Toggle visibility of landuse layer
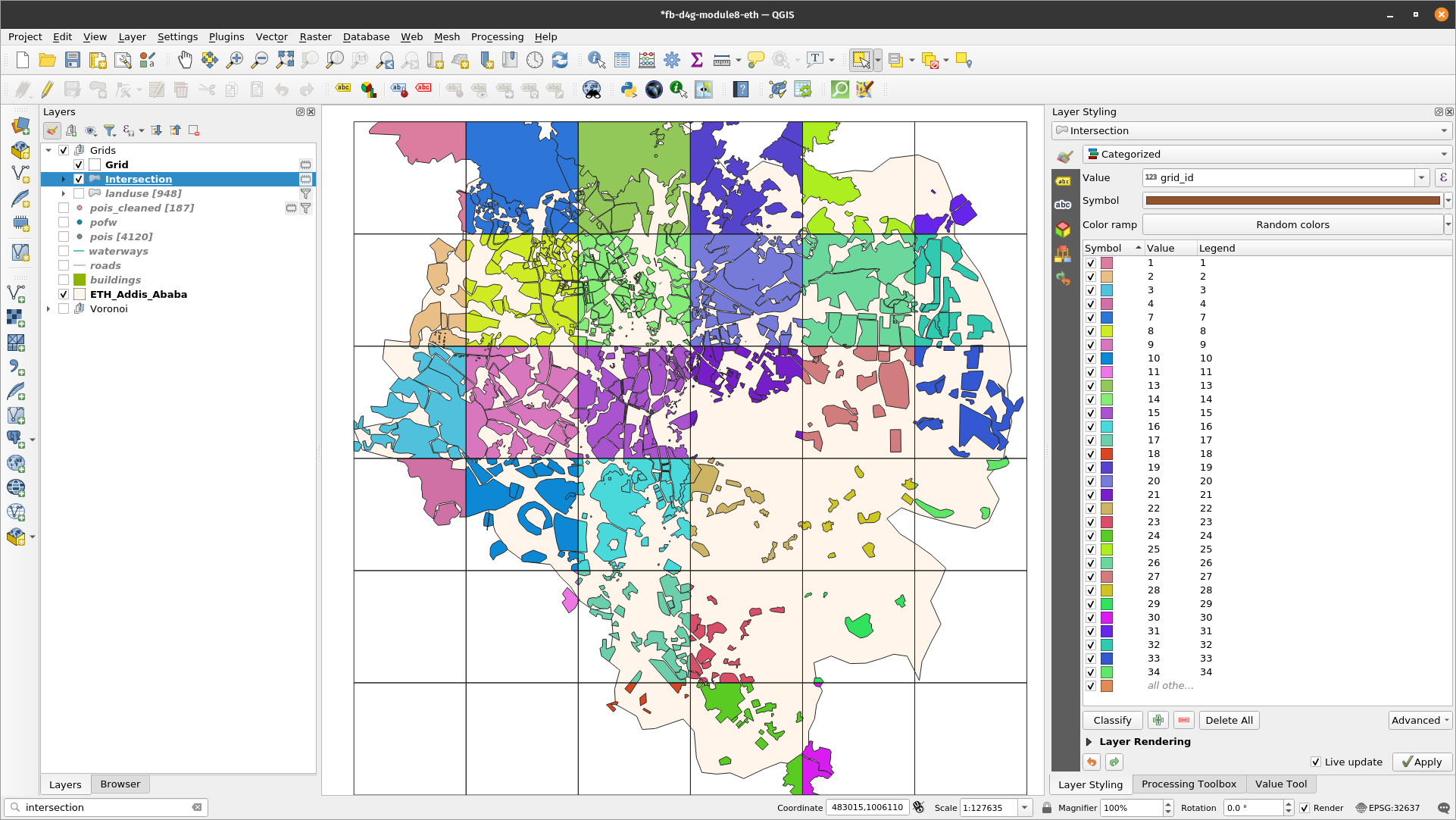 [x=79, y=193]
